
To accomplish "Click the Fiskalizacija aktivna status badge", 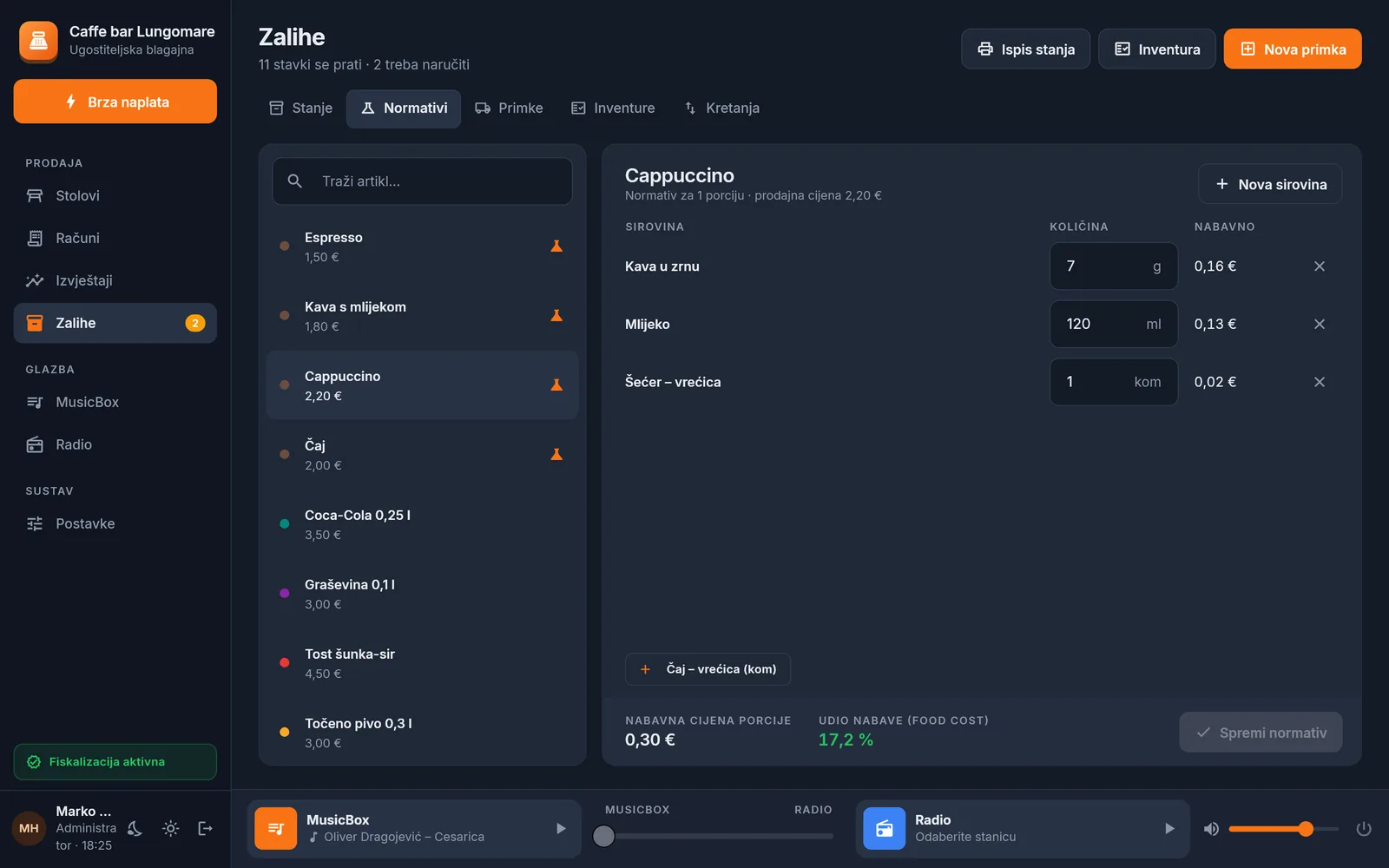I will 115,762.
